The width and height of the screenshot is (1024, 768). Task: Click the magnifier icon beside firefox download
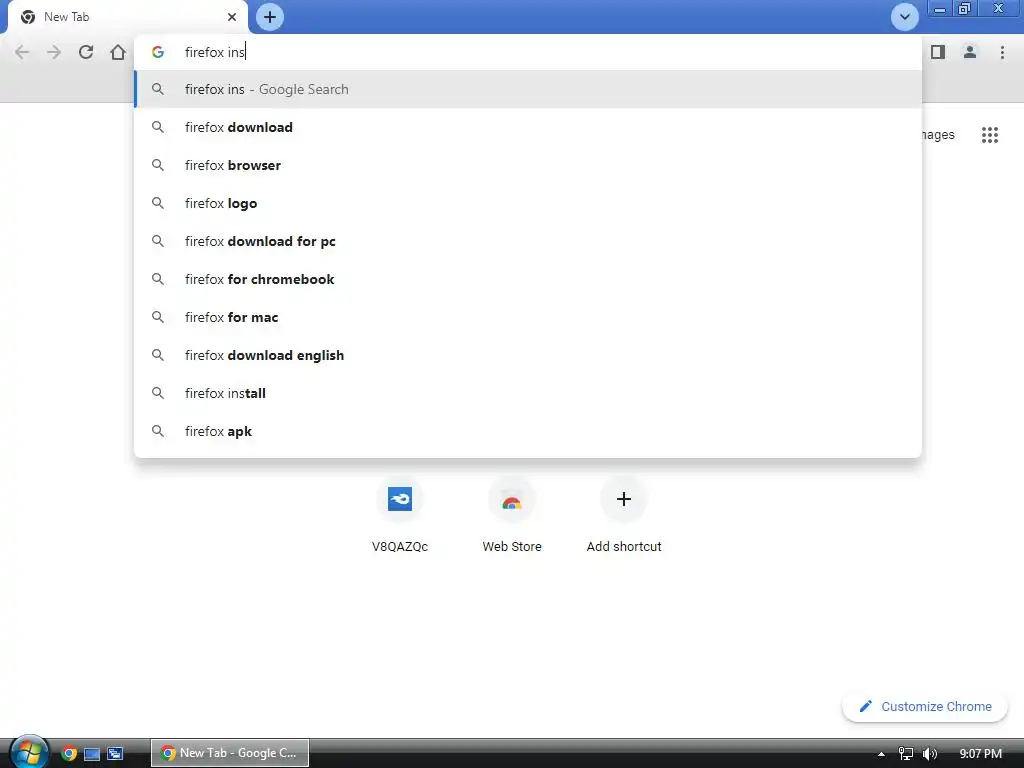point(157,127)
